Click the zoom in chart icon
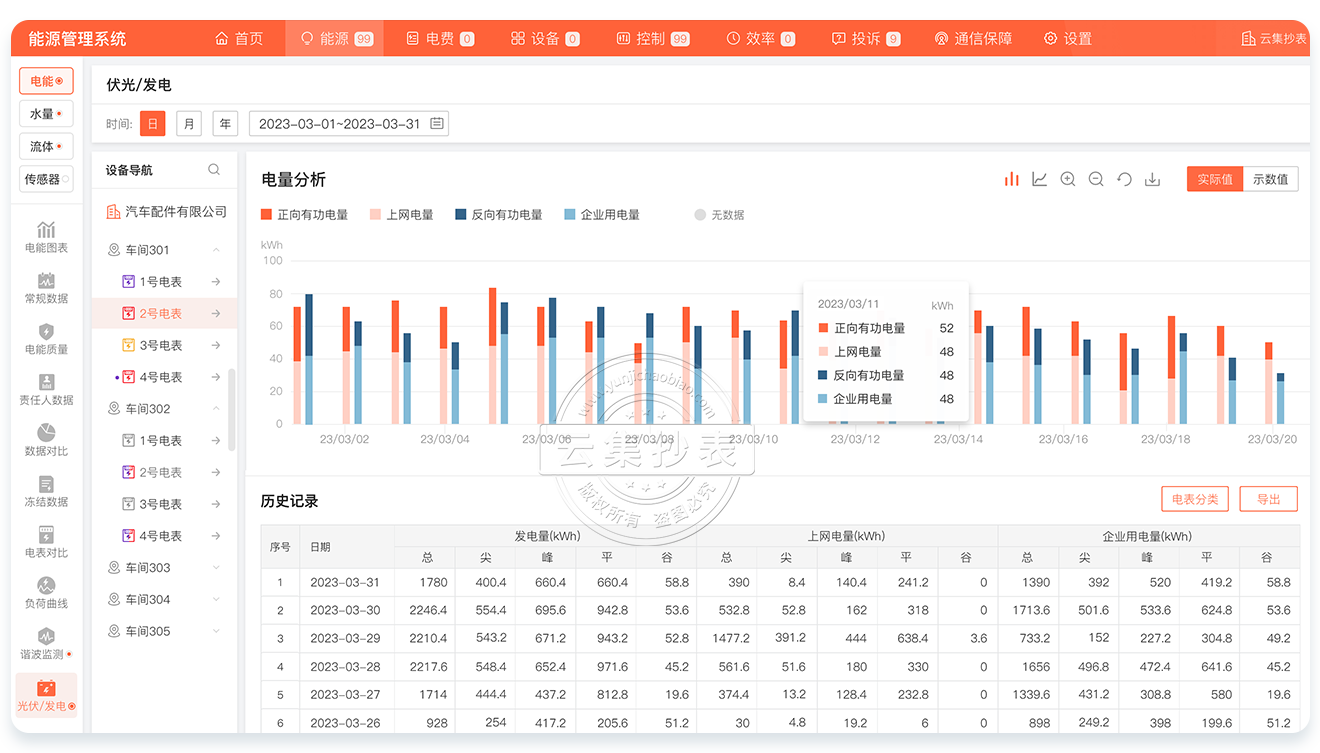The height and width of the screenshot is (753, 1320). (x=1068, y=179)
